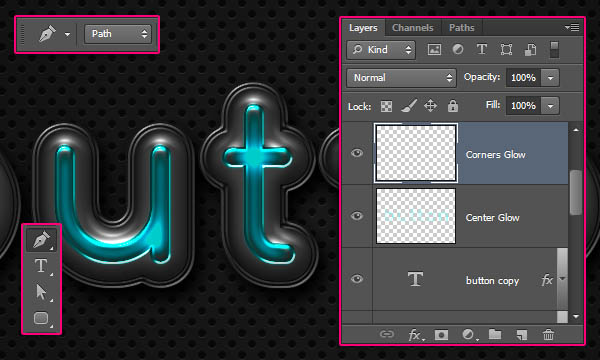
Task: Open the Pen tool preset picker arrow
Action: 67,34
